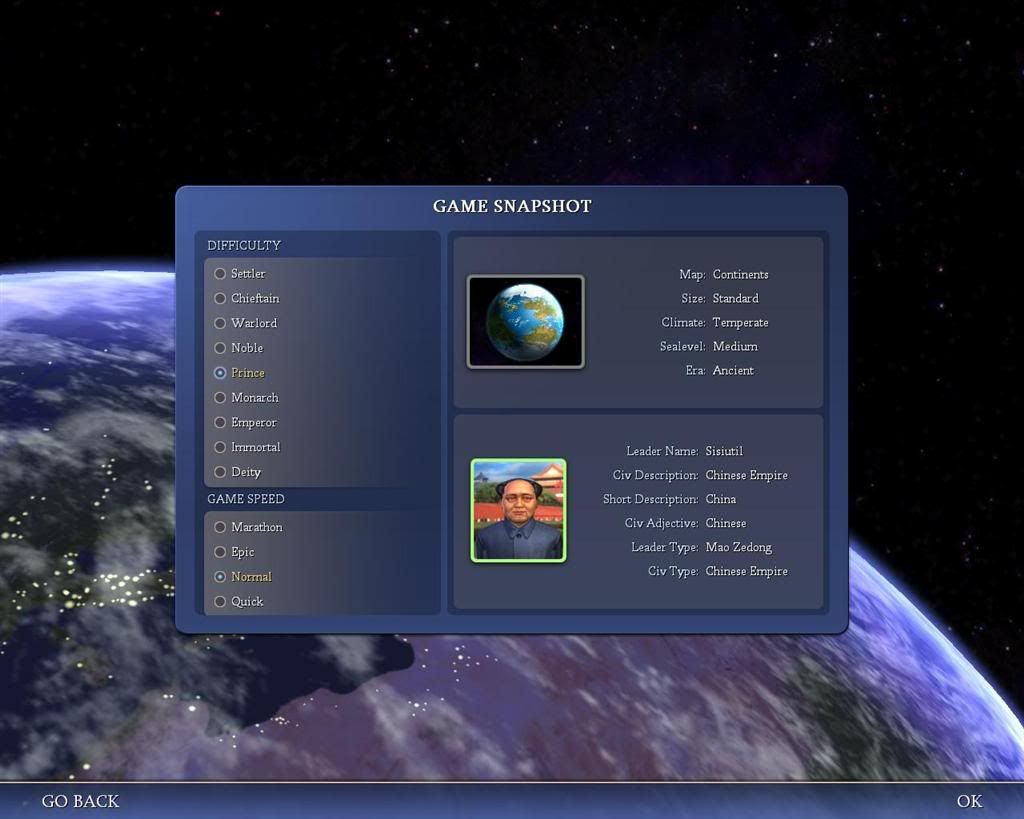The height and width of the screenshot is (819, 1024).
Task: Click the Civ Type value Chinese Empire
Action: 746,571
